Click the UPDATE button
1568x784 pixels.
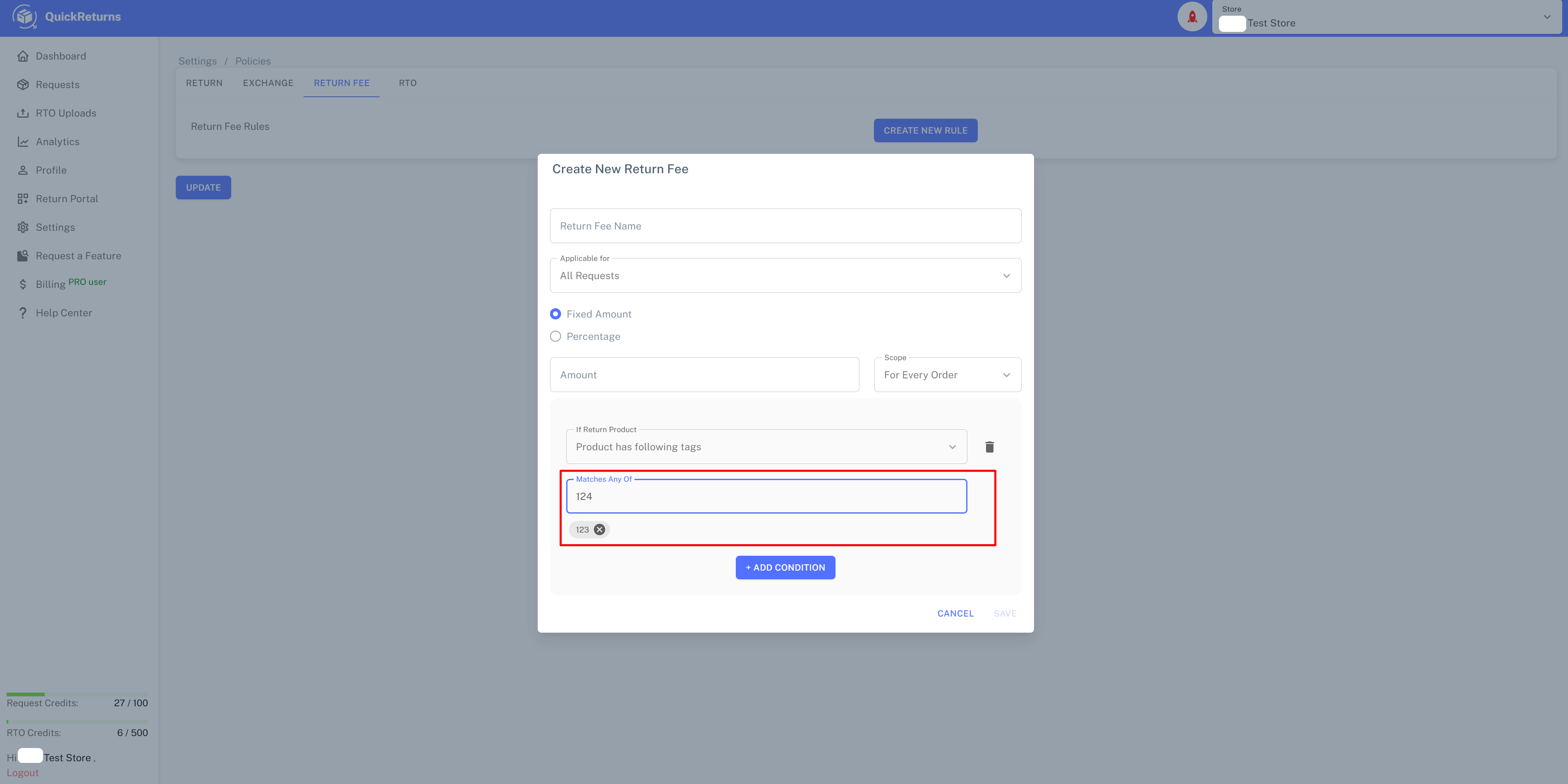pos(203,187)
